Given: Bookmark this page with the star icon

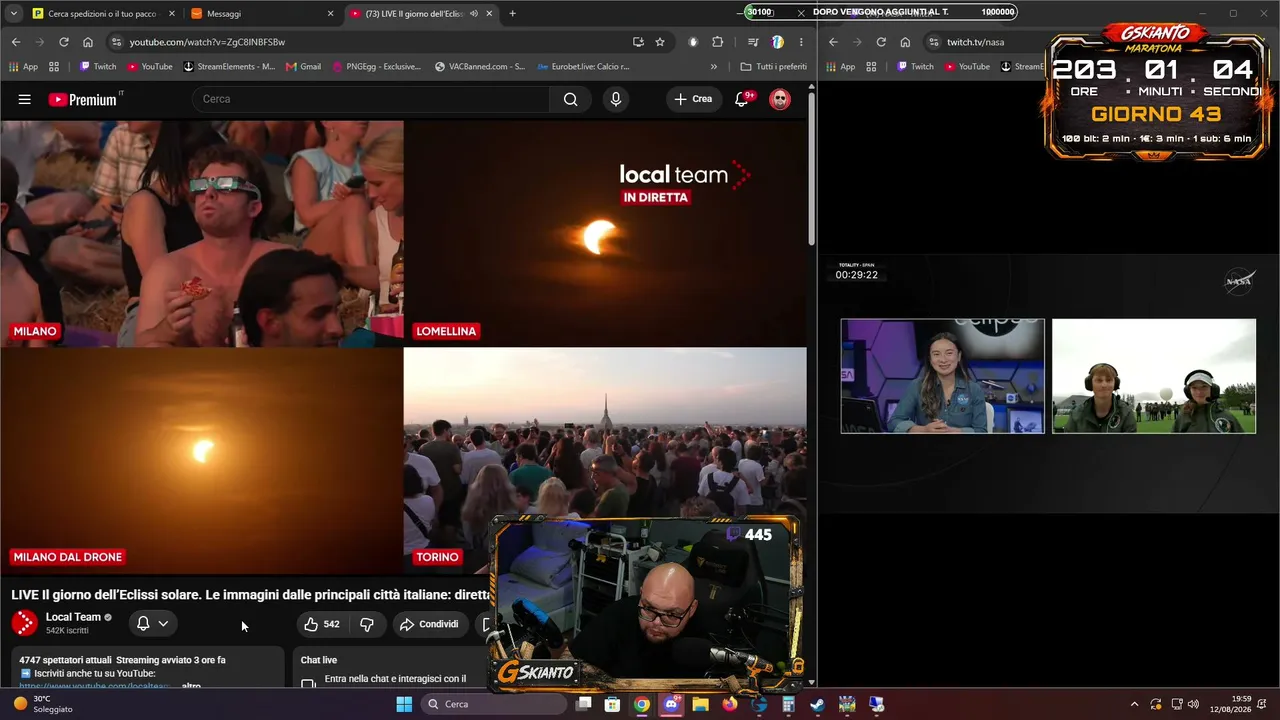Looking at the screenshot, I should tap(660, 42).
